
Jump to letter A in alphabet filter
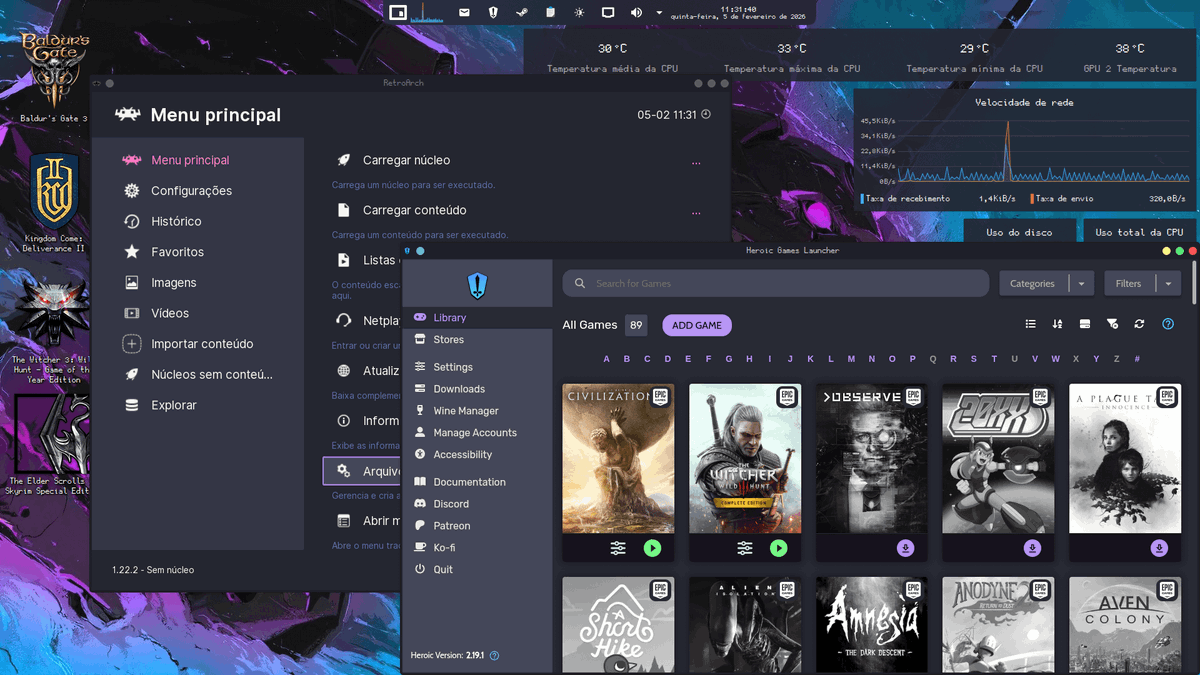click(x=606, y=359)
